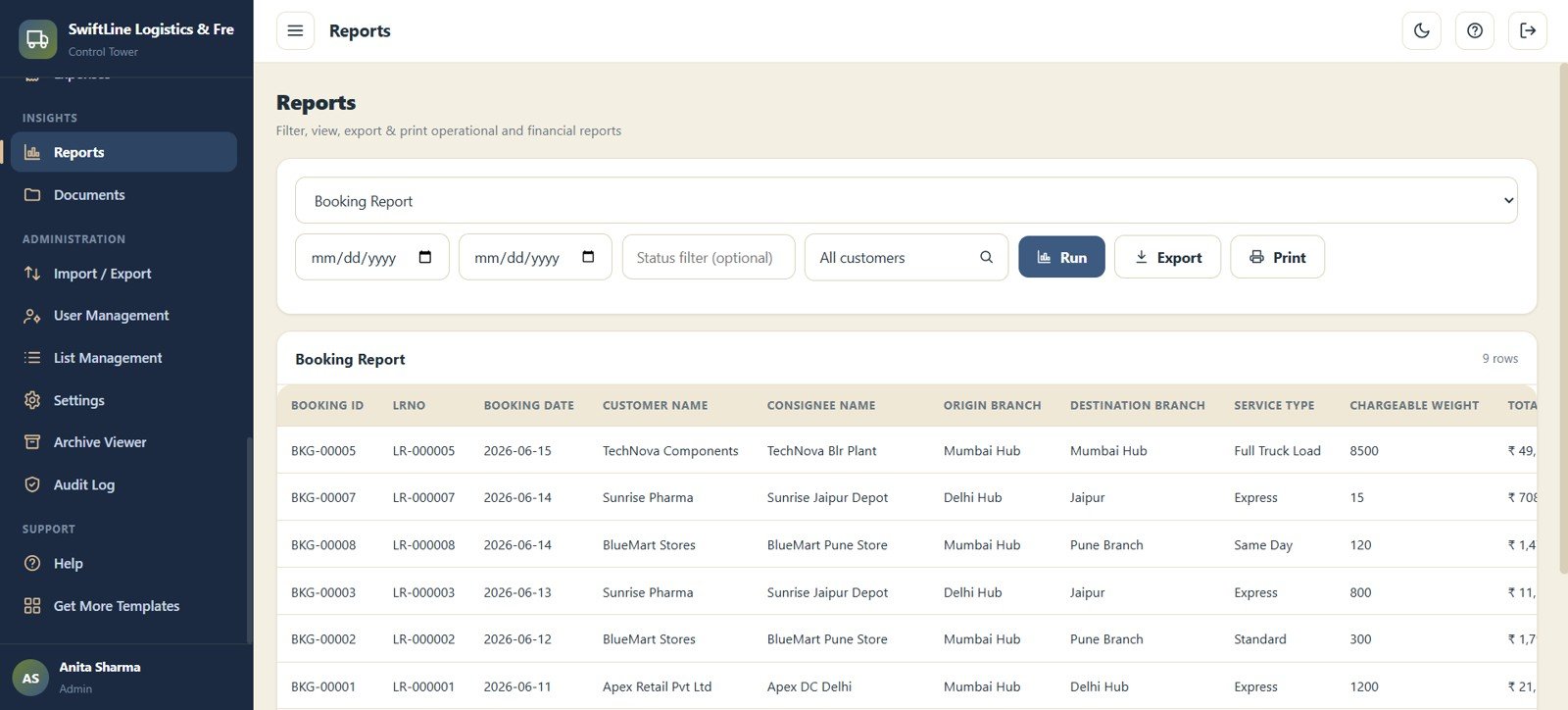Click the CONSIGNEE NAME column header
The height and width of the screenshot is (710, 1568).
point(821,405)
